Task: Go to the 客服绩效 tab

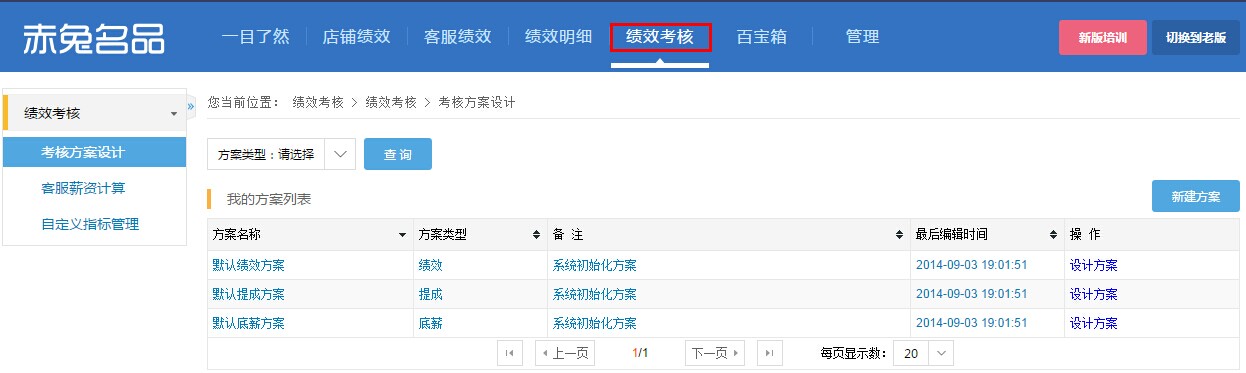Action: (457, 37)
